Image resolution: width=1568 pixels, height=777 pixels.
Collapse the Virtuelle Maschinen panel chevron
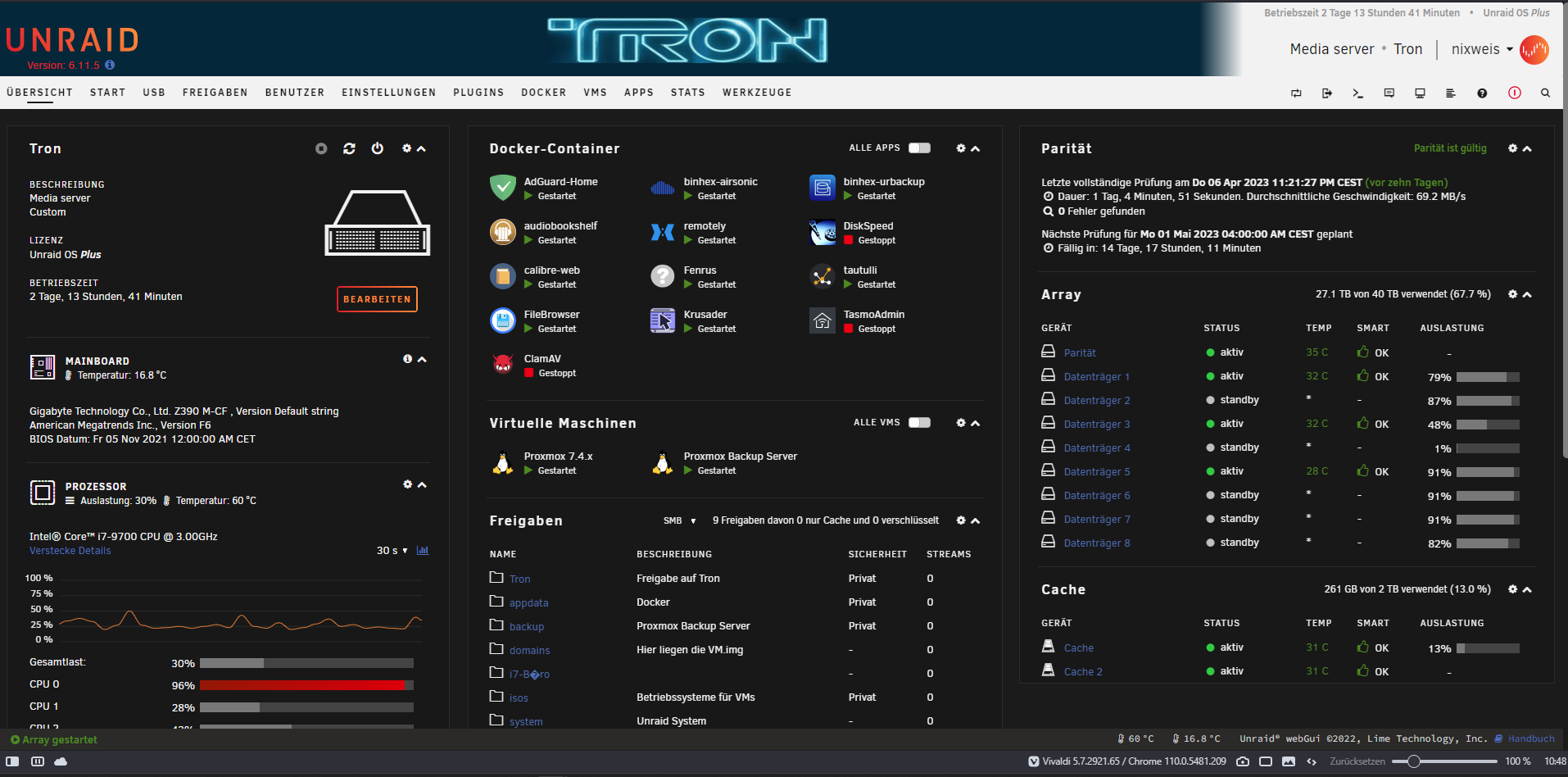[x=975, y=423]
